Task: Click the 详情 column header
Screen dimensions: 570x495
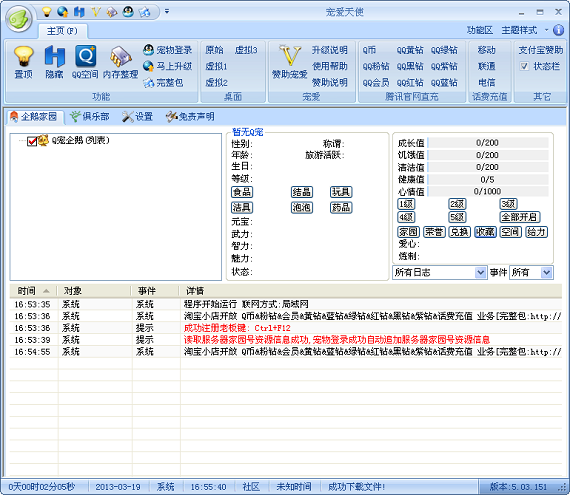Action: pyautogui.click(x=370, y=291)
